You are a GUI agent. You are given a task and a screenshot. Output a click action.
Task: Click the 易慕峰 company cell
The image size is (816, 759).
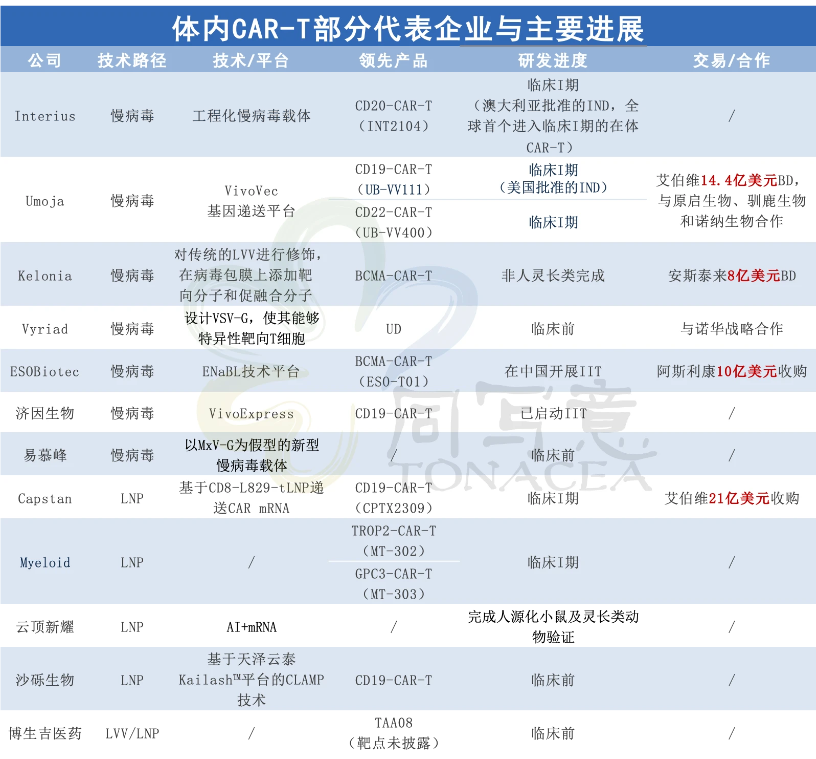tap(45, 456)
